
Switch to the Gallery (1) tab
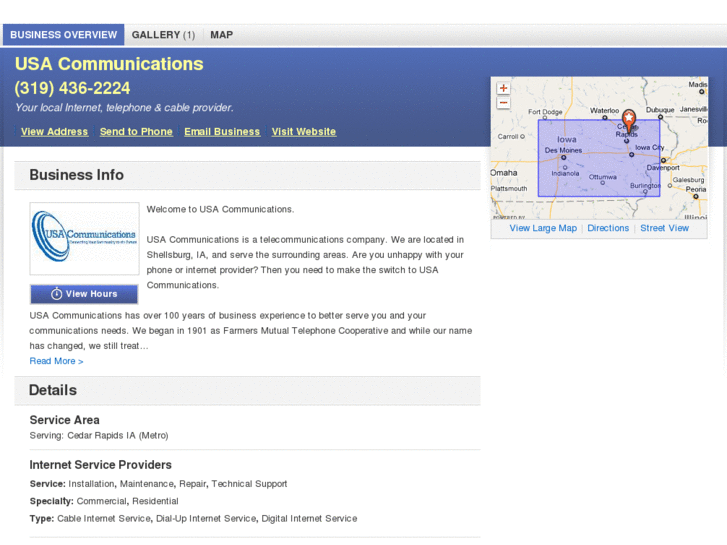pos(163,35)
